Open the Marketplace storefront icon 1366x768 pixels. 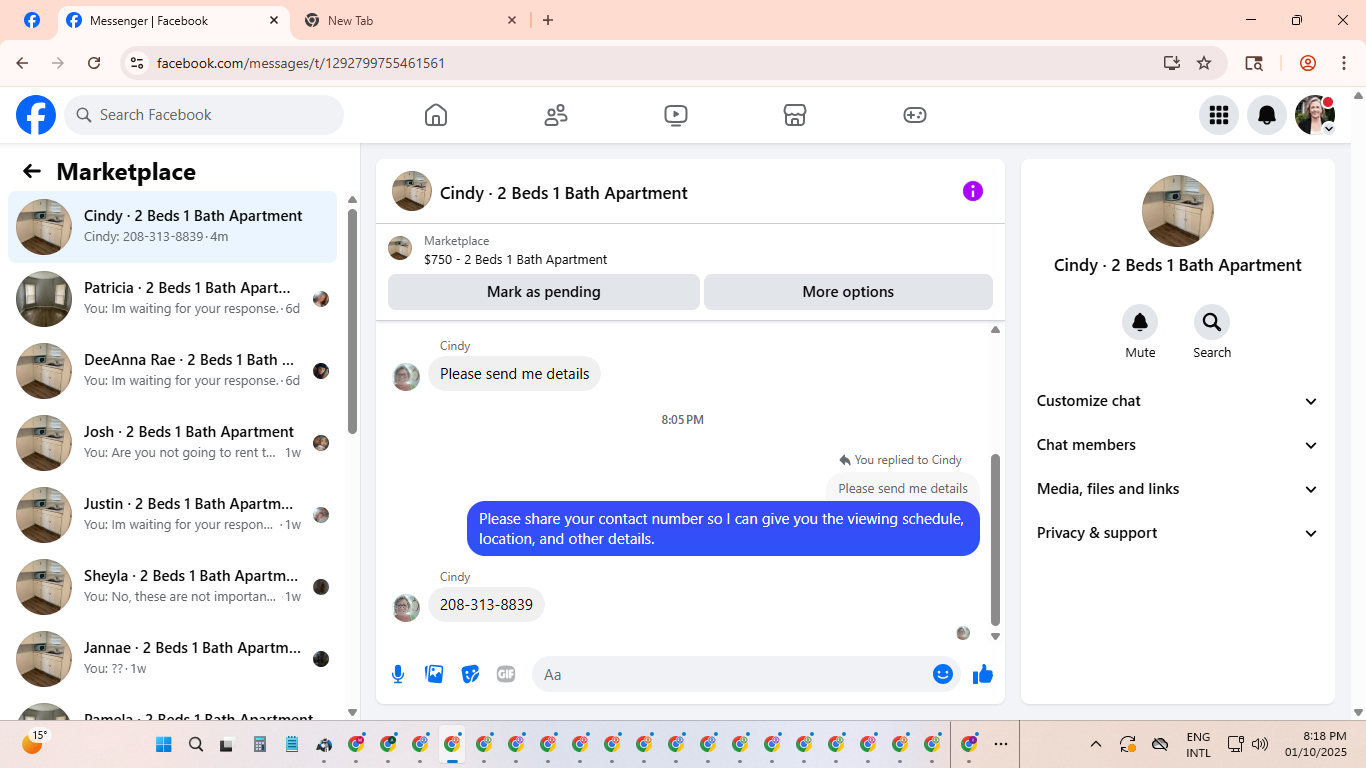(x=795, y=115)
